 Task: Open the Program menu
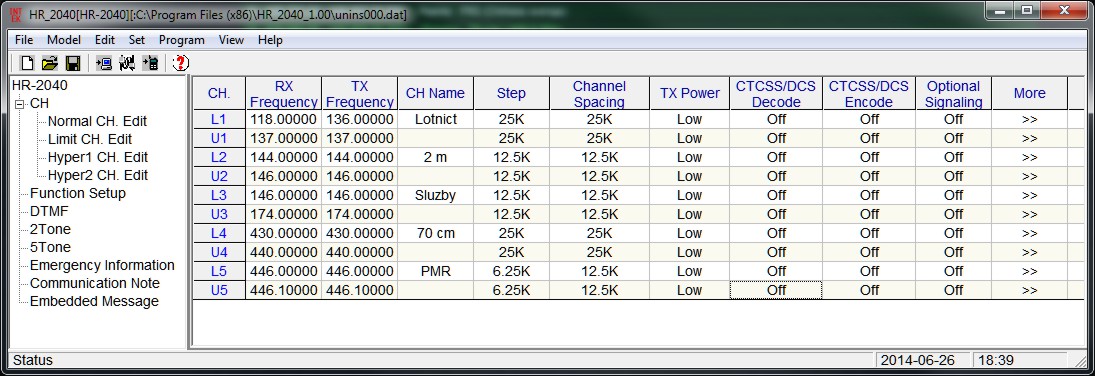[182, 40]
